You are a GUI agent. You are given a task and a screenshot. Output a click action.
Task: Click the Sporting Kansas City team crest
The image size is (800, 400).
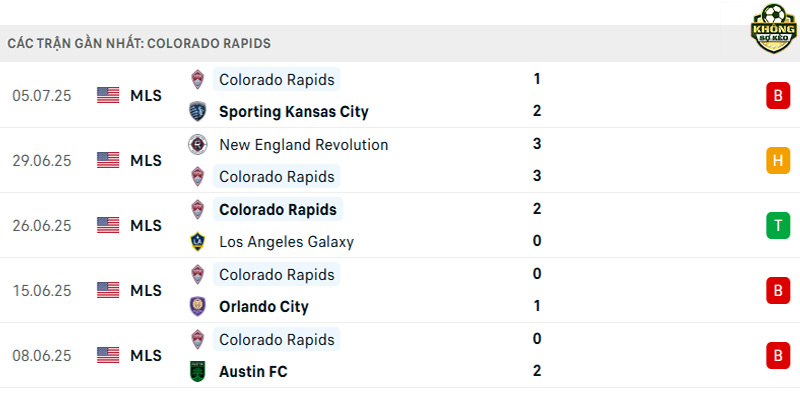[197, 111]
